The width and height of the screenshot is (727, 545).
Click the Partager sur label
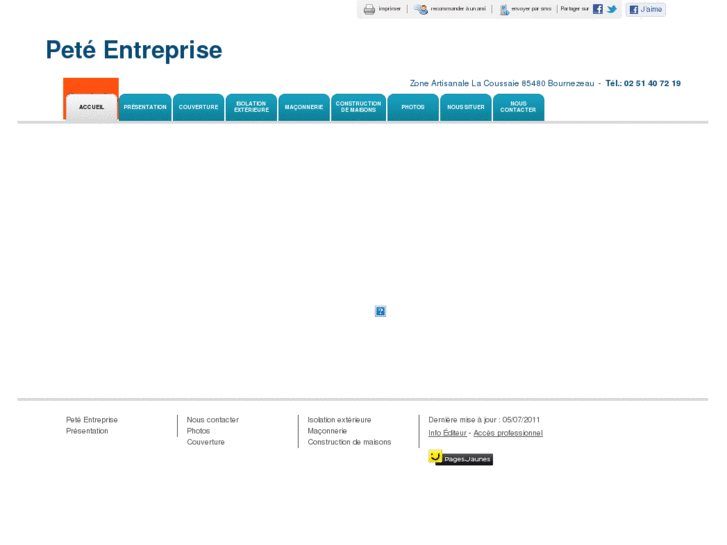coord(574,9)
